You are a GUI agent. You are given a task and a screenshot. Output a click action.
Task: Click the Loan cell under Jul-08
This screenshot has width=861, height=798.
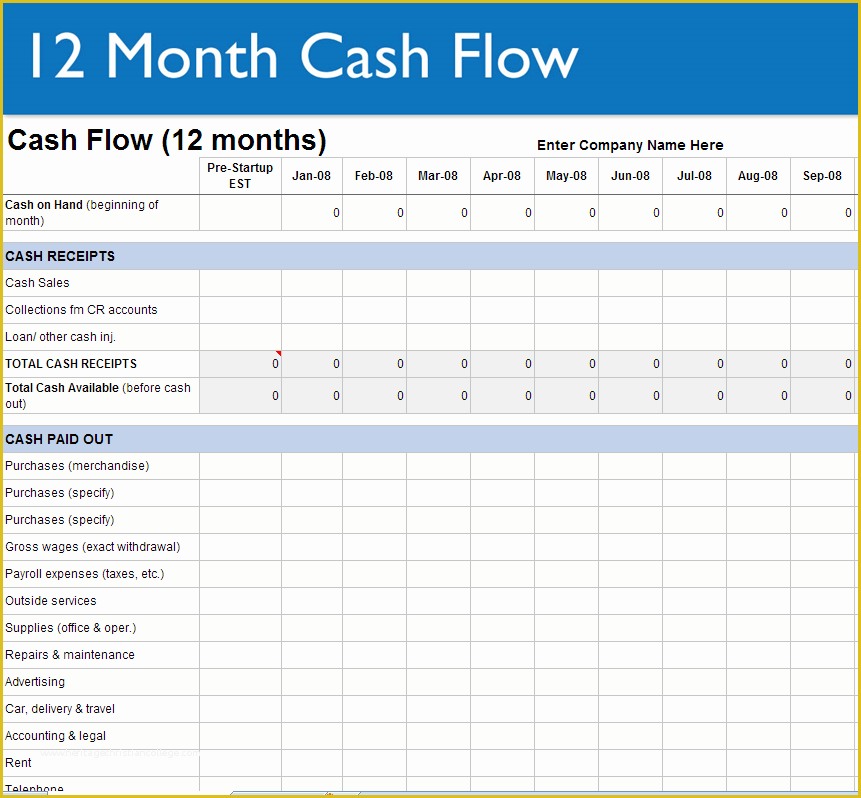point(695,337)
